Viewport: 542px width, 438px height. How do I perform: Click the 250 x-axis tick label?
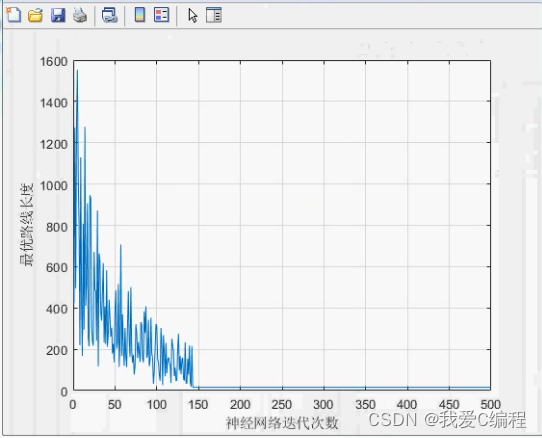[282, 404]
